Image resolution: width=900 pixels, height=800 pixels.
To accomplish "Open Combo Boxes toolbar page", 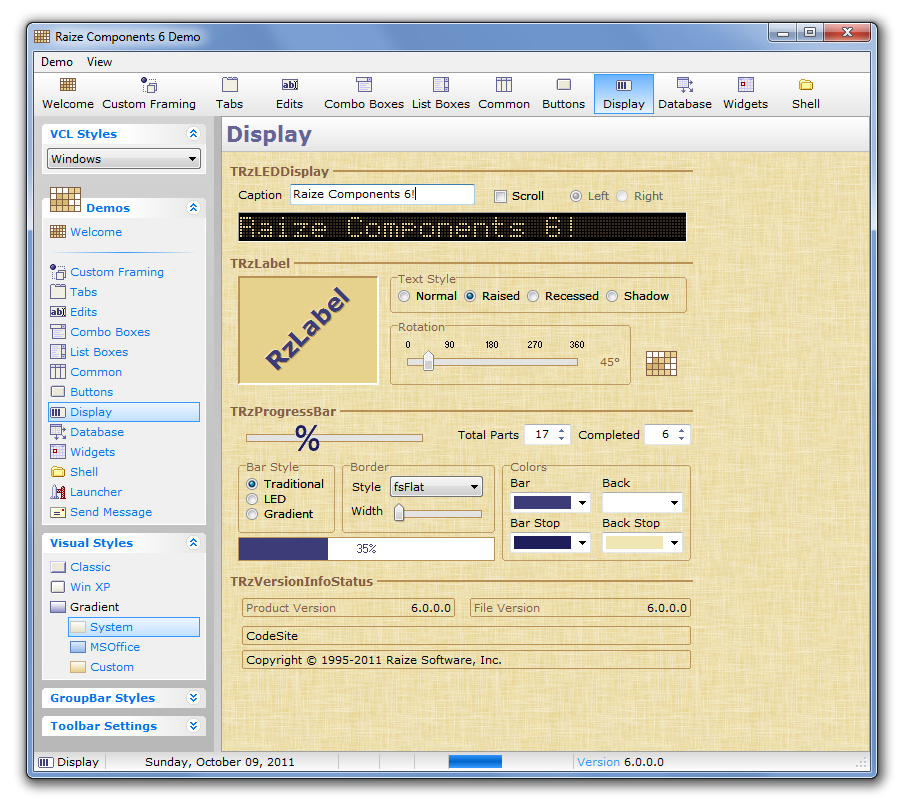I will (x=364, y=94).
